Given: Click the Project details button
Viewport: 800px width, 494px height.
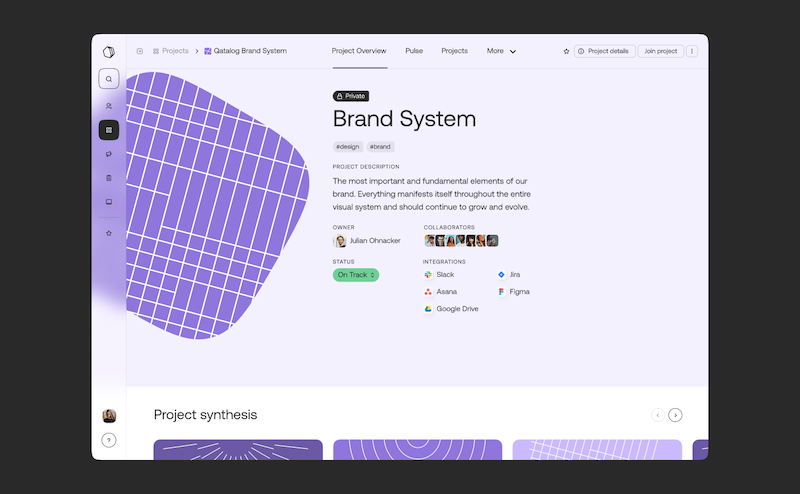Looking at the screenshot, I should [605, 51].
